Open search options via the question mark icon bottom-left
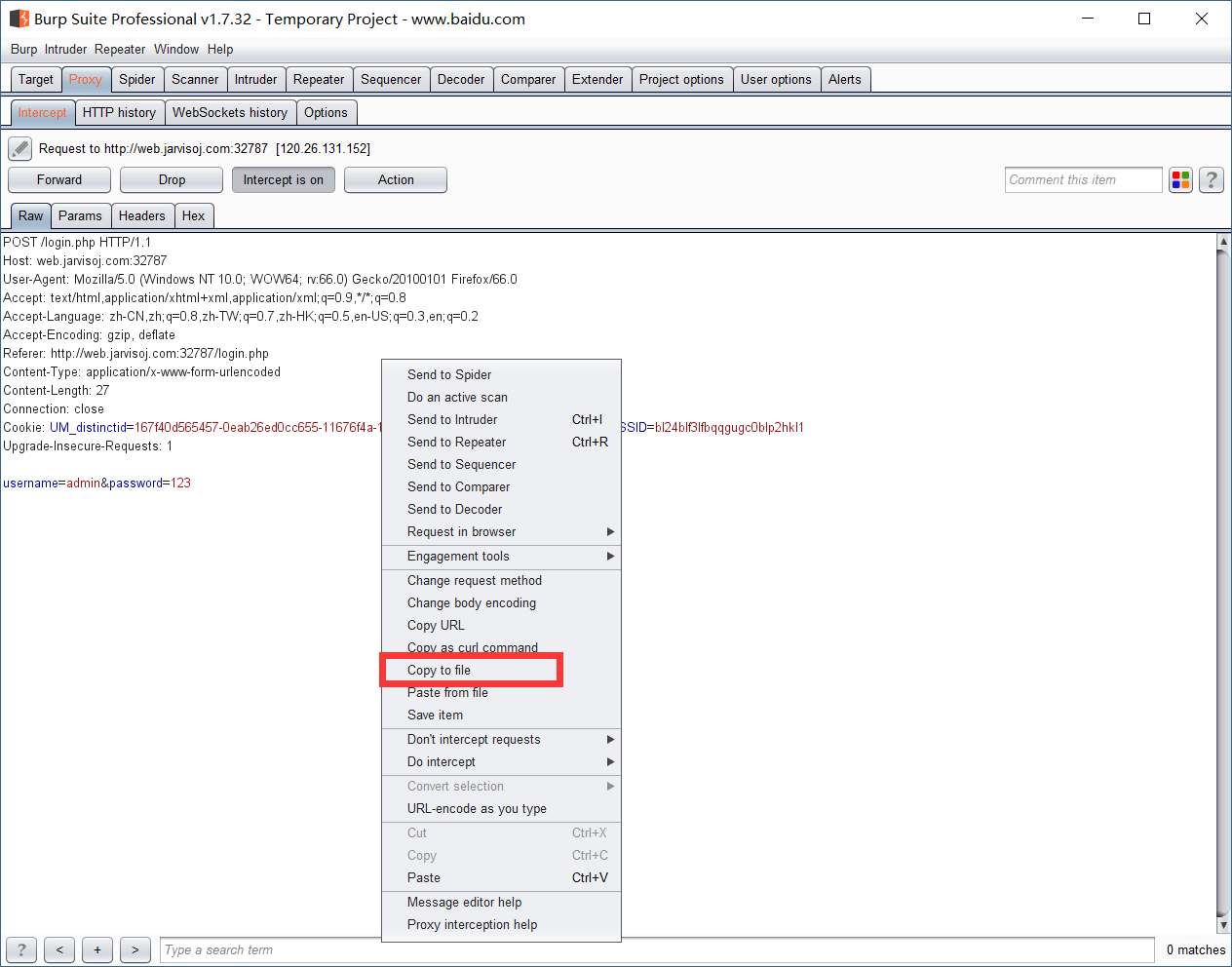Image resolution: width=1232 pixels, height=967 pixels. click(20, 949)
